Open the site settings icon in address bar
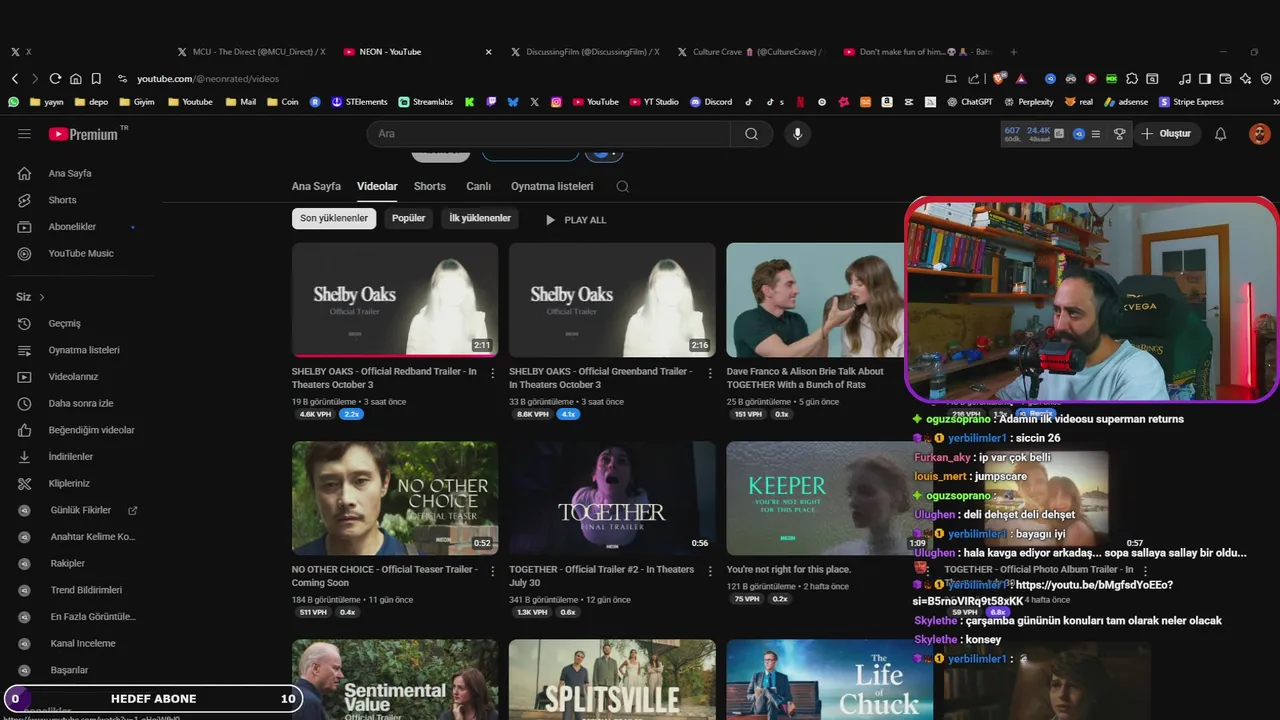 coord(122,78)
